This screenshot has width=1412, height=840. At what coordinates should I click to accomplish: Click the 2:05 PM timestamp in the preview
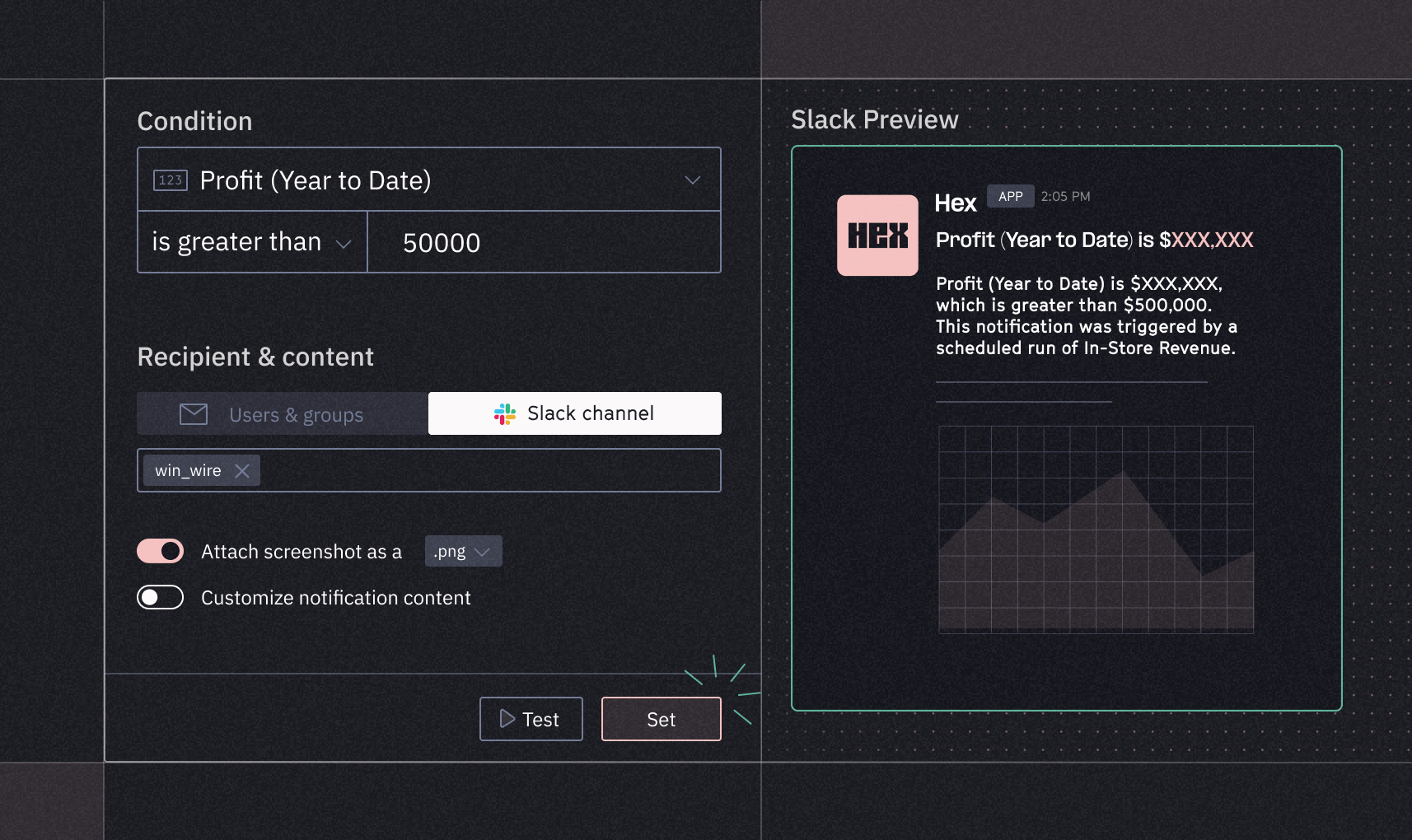[x=1064, y=196]
